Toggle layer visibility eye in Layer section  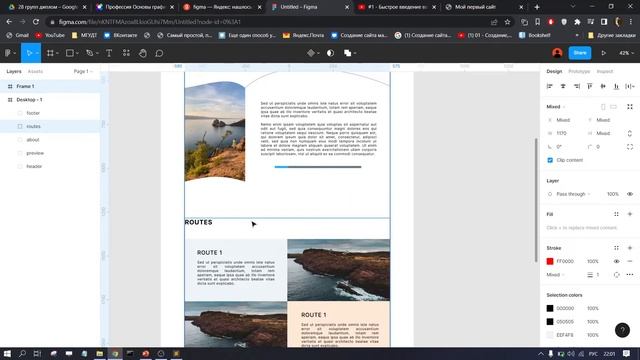pos(630,194)
